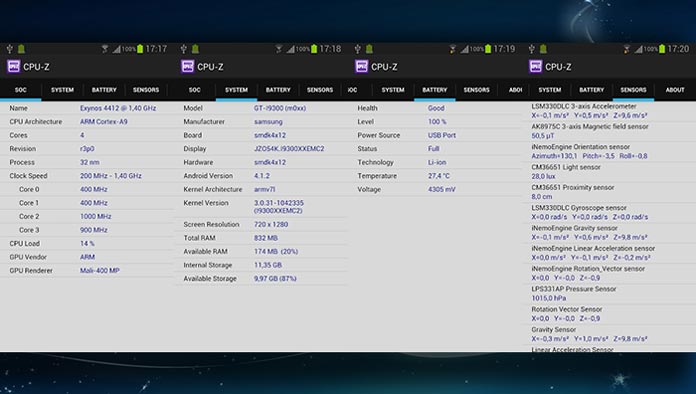The height and width of the screenshot is (394, 696).
Task: Select the active SENSORS tab in the 17:20 screen
Action: click(x=633, y=90)
